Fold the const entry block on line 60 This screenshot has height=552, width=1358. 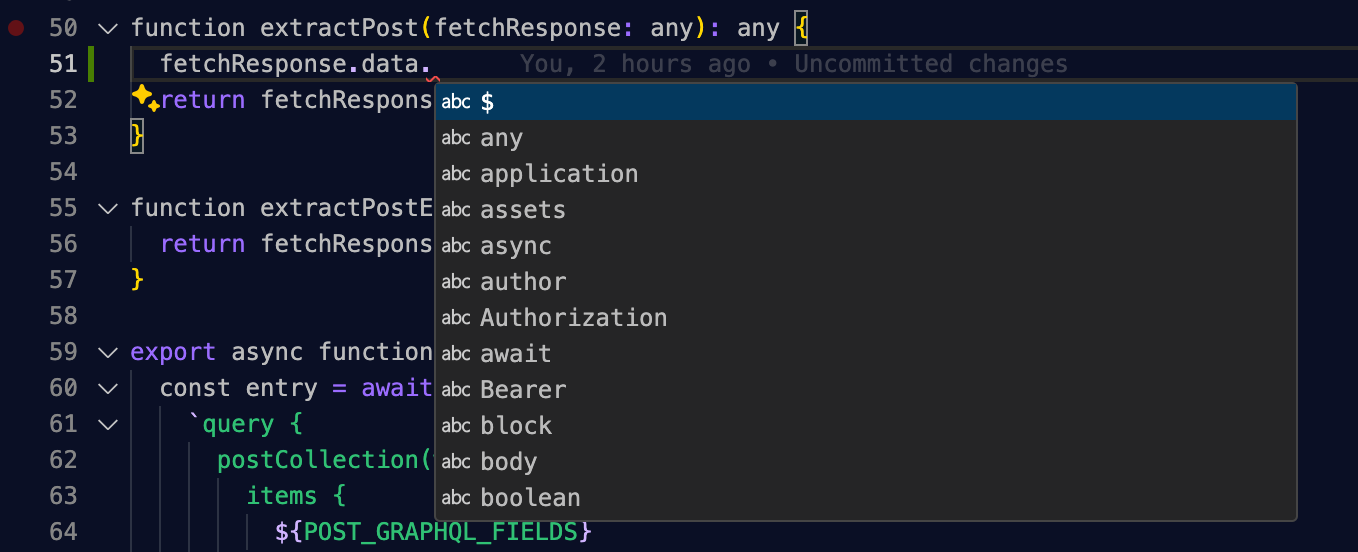108,388
